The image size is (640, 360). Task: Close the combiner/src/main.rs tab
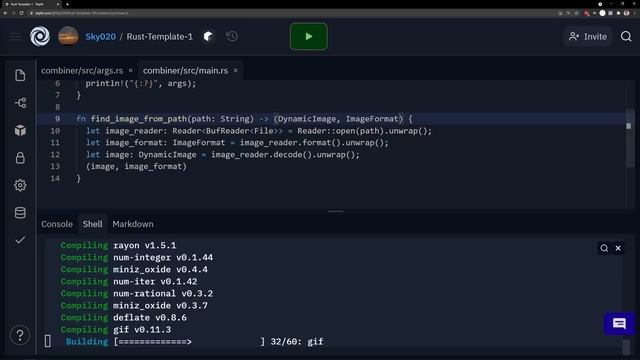(236, 71)
